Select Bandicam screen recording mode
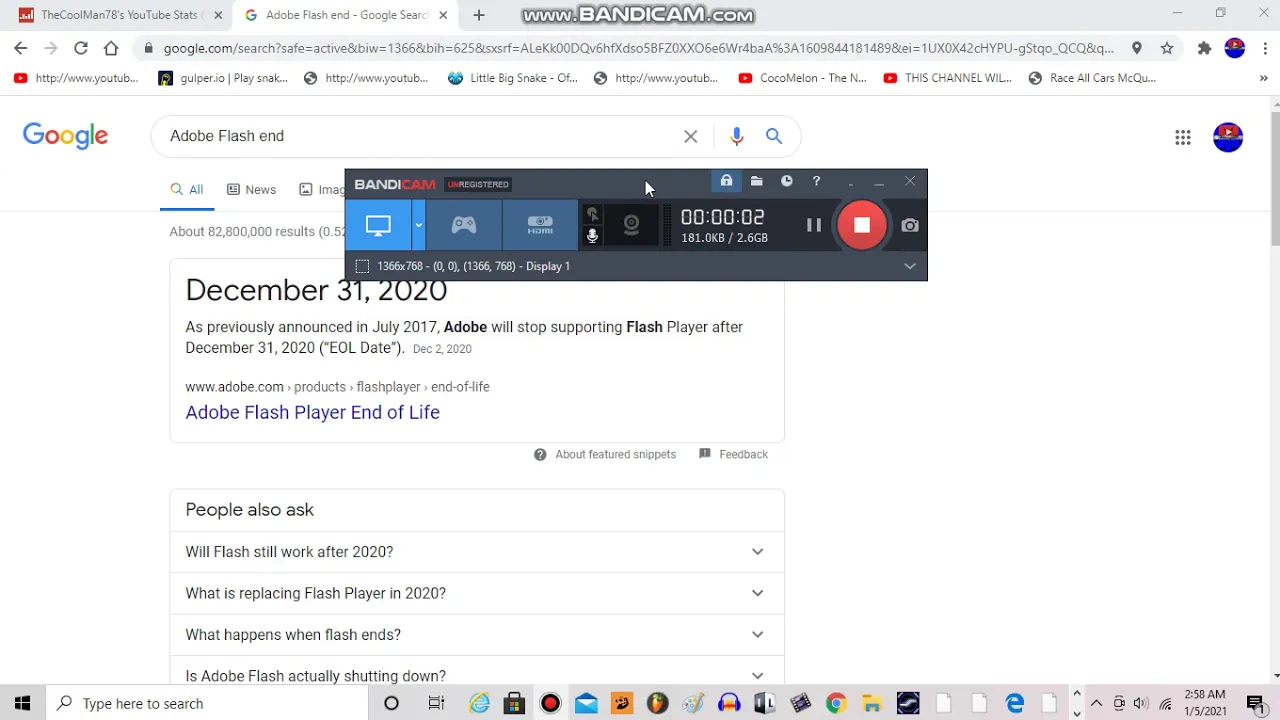Image resolution: width=1280 pixels, height=720 pixels. pyautogui.click(x=378, y=226)
